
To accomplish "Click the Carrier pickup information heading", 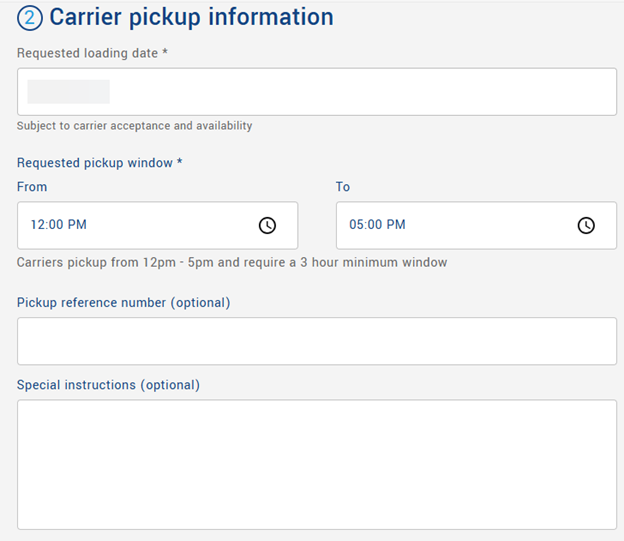I will tap(191, 17).
